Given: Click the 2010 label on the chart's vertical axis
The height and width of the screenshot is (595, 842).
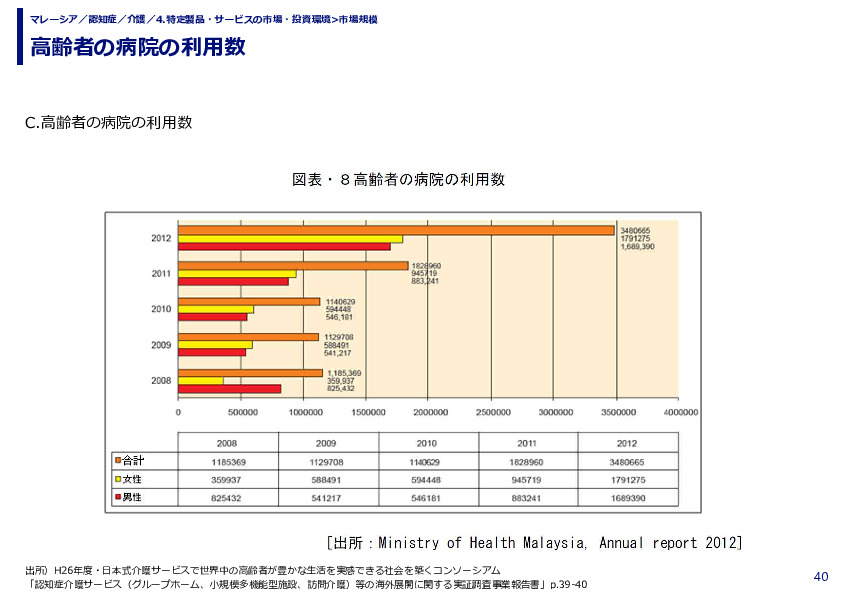Looking at the screenshot, I should point(161,309).
